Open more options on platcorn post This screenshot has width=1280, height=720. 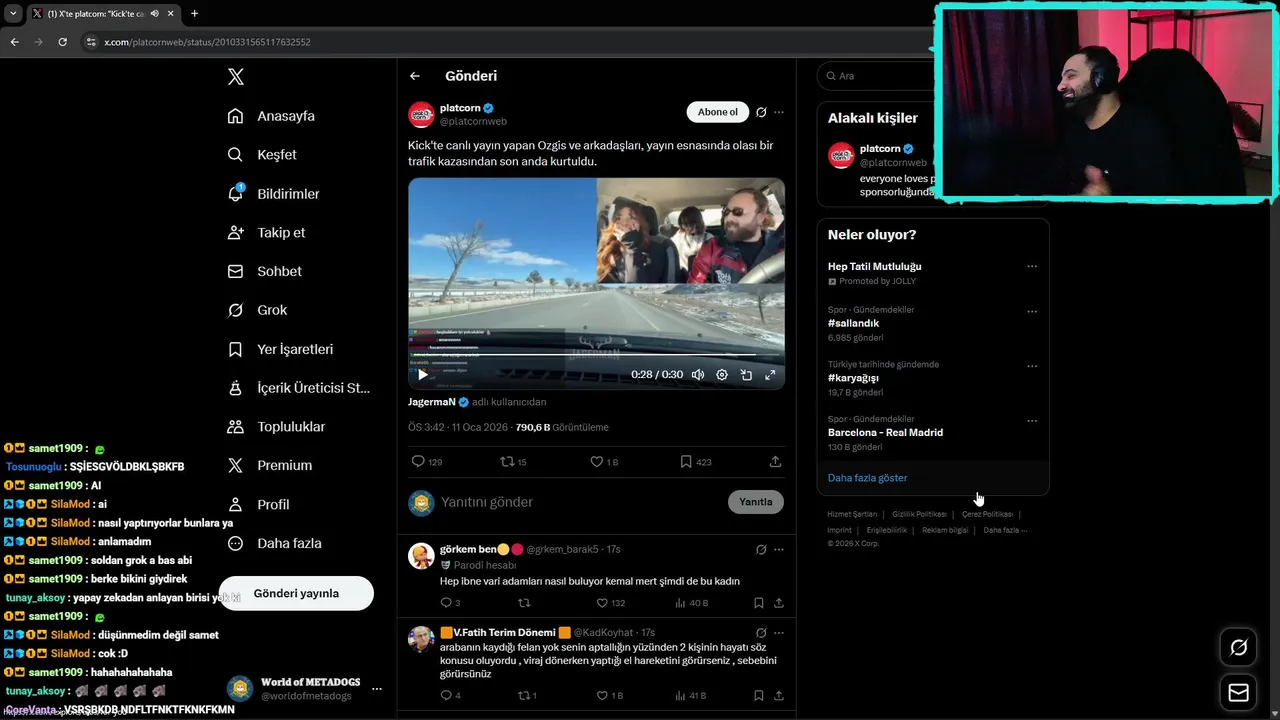pos(779,112)
